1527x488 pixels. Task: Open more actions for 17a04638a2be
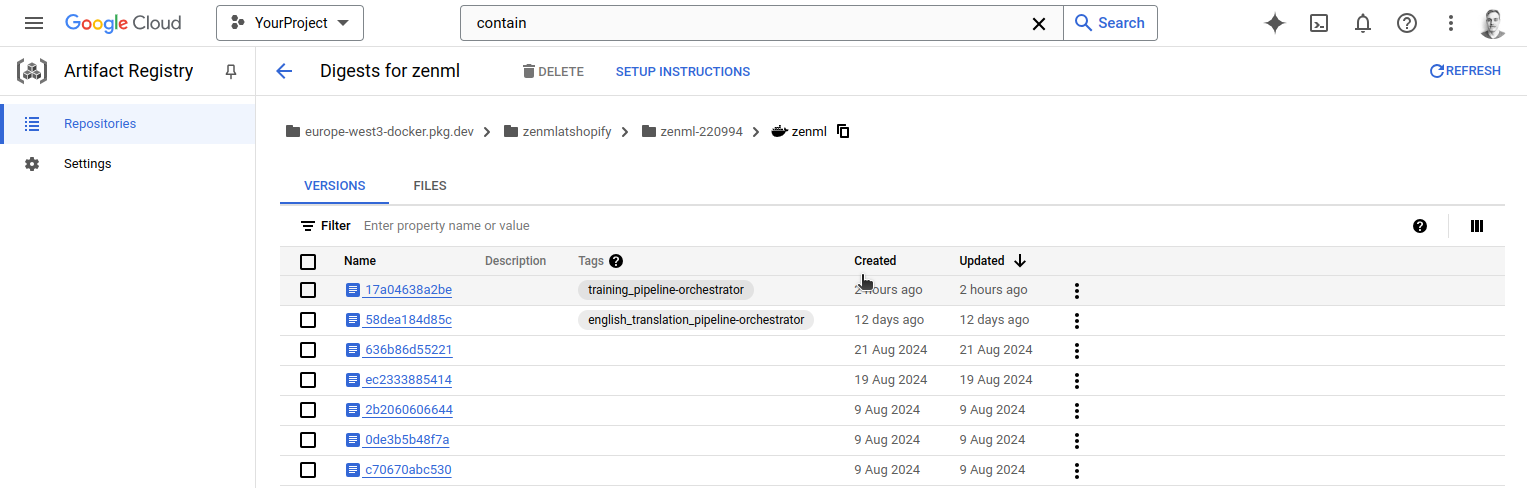(1077, 291)
